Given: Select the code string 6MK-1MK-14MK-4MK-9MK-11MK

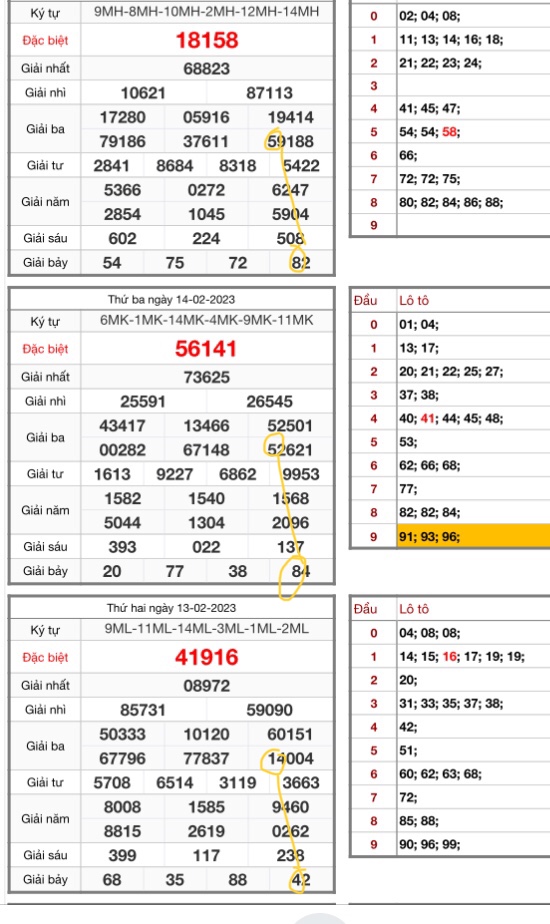Looking at the screenshot, I should tap(206, 320).
